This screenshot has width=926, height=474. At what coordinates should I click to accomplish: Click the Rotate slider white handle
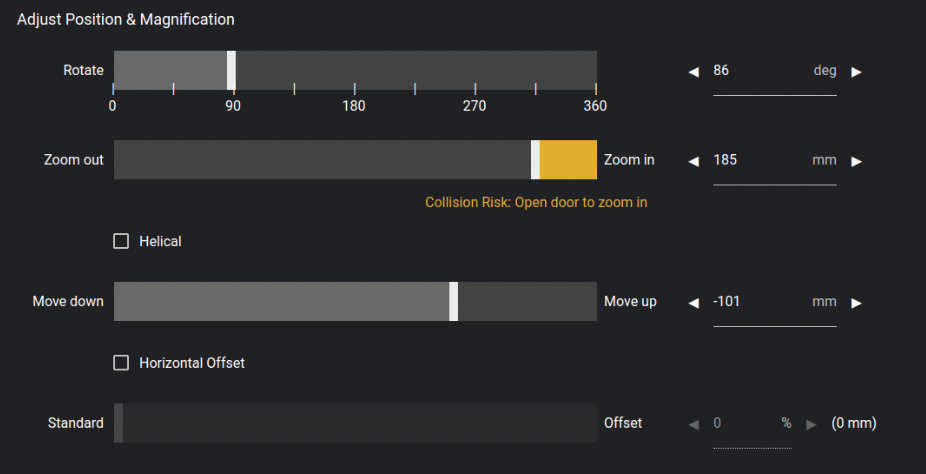point(232,70)
